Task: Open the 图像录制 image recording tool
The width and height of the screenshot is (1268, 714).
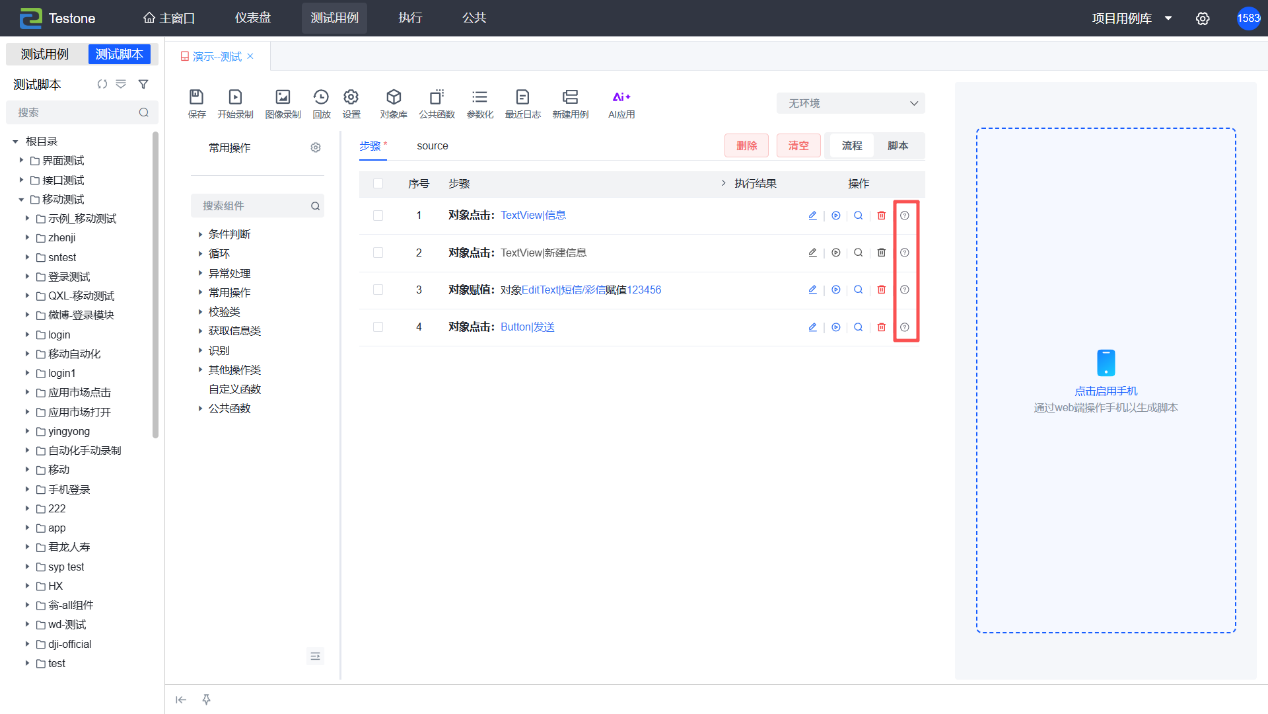Action: (283, 102)
